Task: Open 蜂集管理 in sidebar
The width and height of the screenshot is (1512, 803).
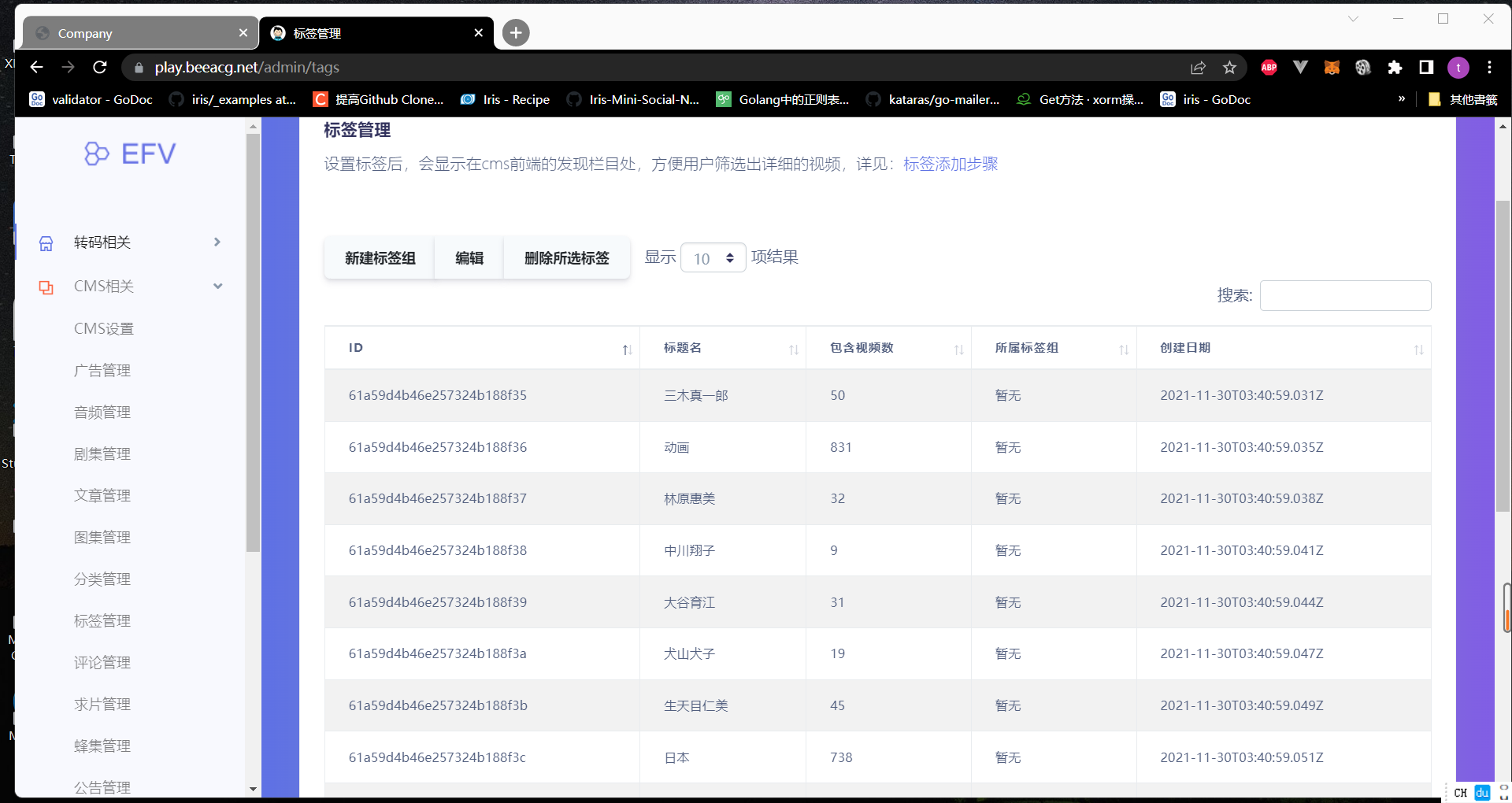Action: [102, 746]
